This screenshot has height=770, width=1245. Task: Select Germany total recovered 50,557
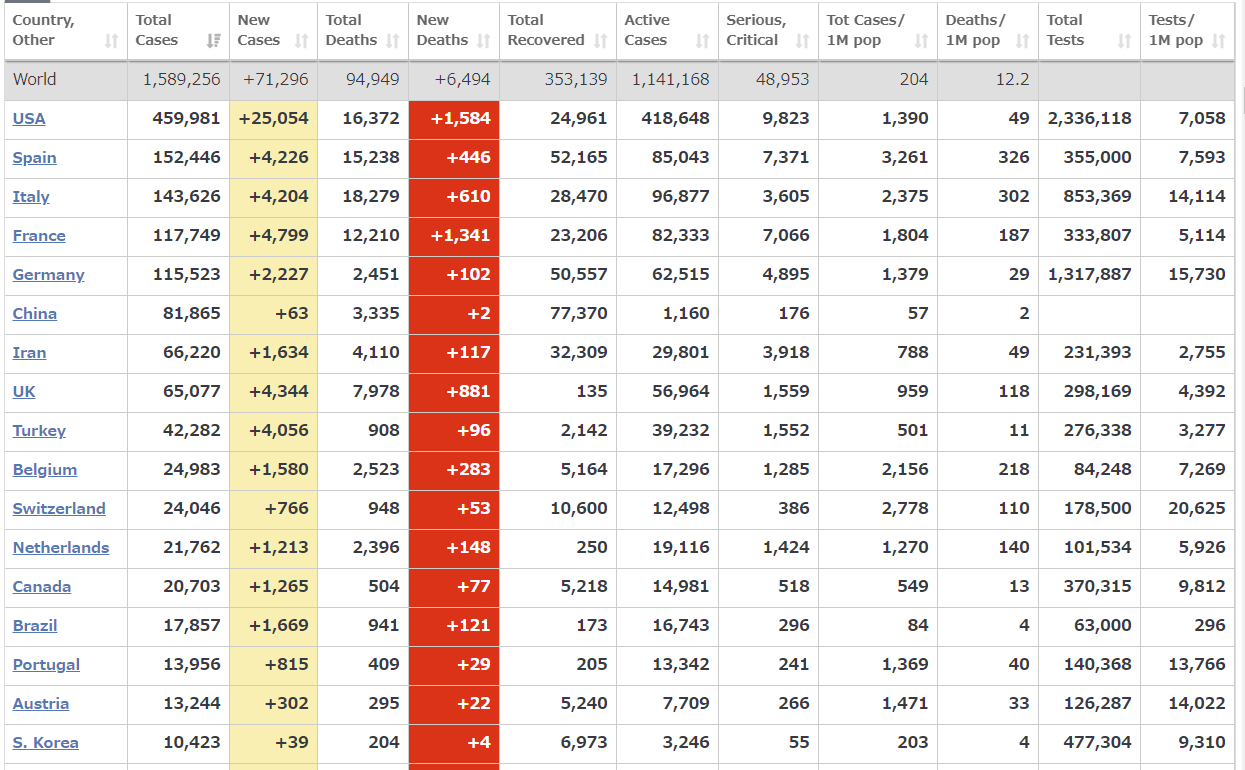[579, 274]
